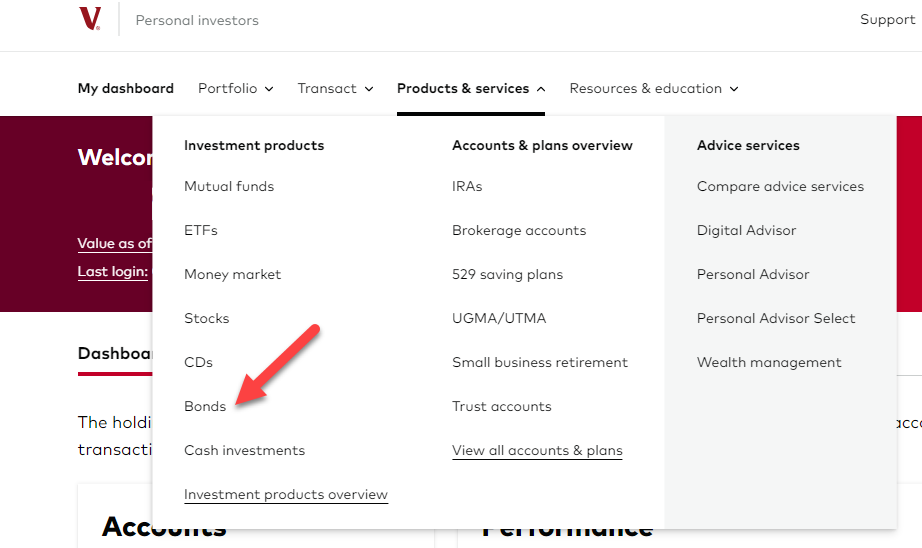Click the Vanguard V logo
This screenshot has height=548, width=922.
click(90, 19)
